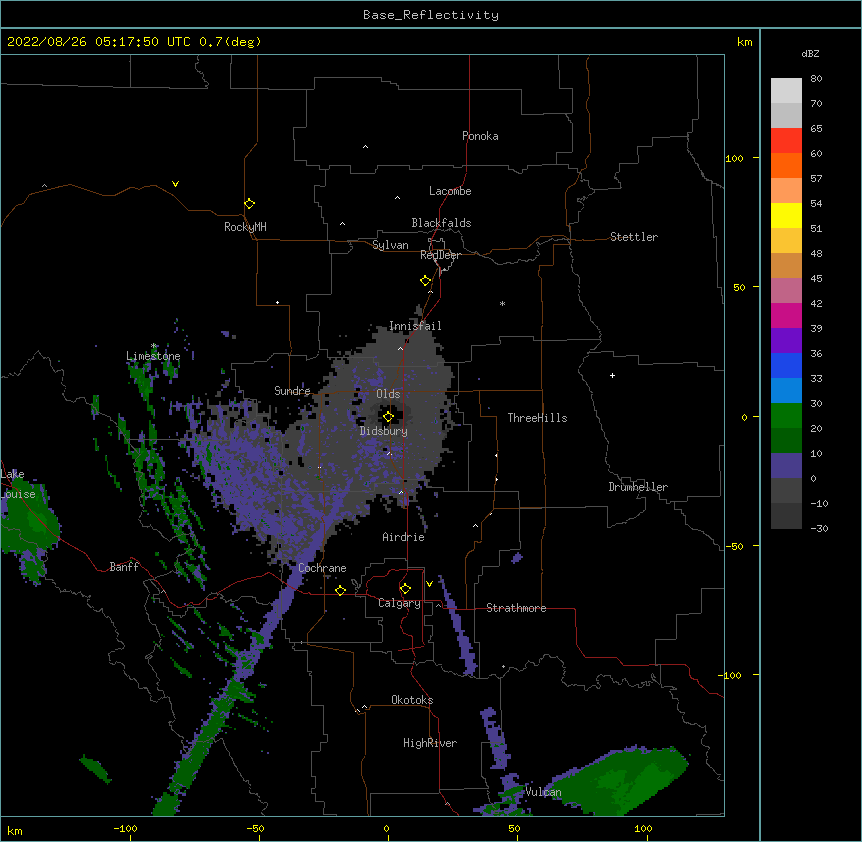862x842 pixels.
Task: Click the -30 value on the dBZ legend
Action: 819,528
